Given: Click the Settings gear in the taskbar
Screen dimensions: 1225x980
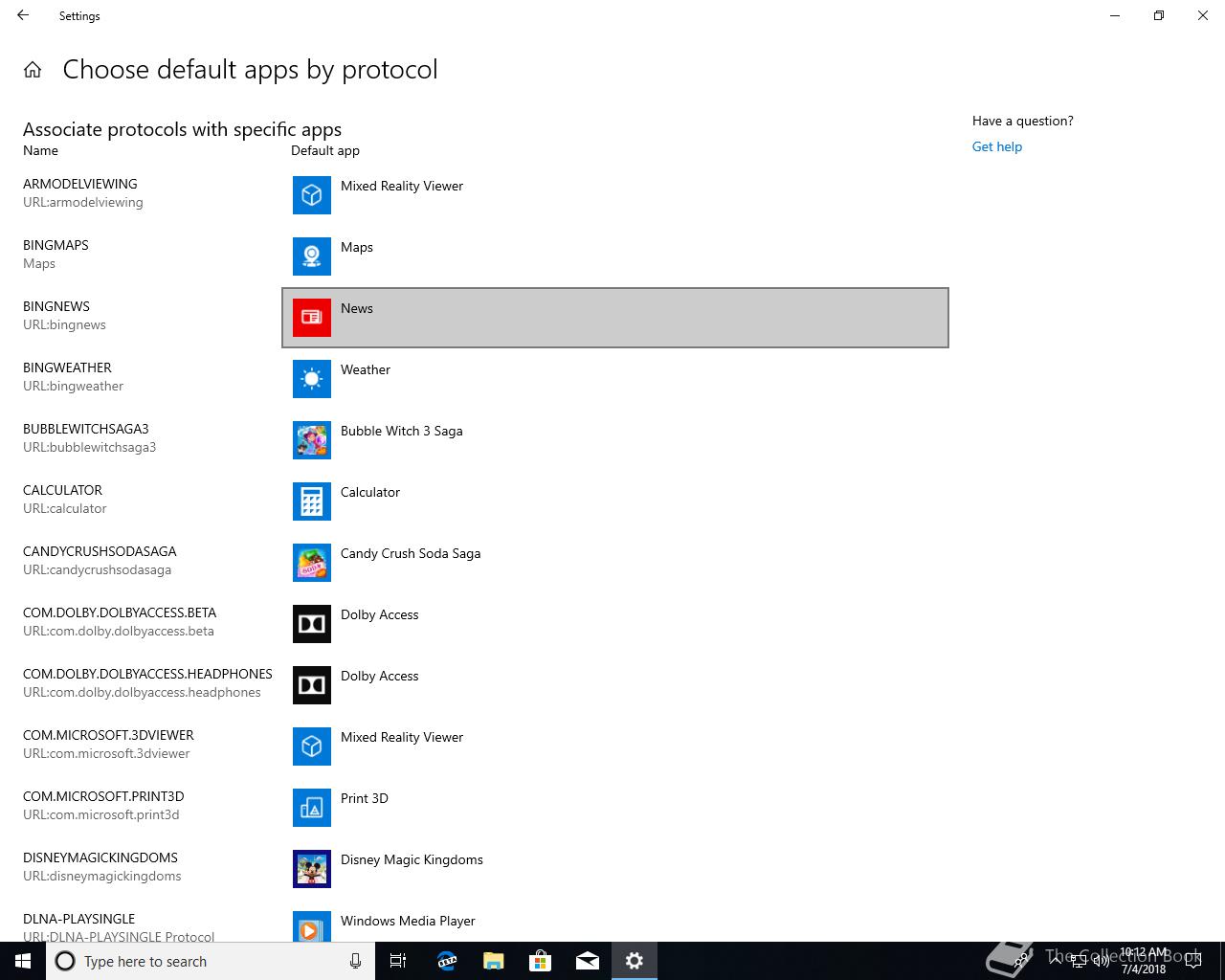Looking at the screenshot, I should point(634,961).
